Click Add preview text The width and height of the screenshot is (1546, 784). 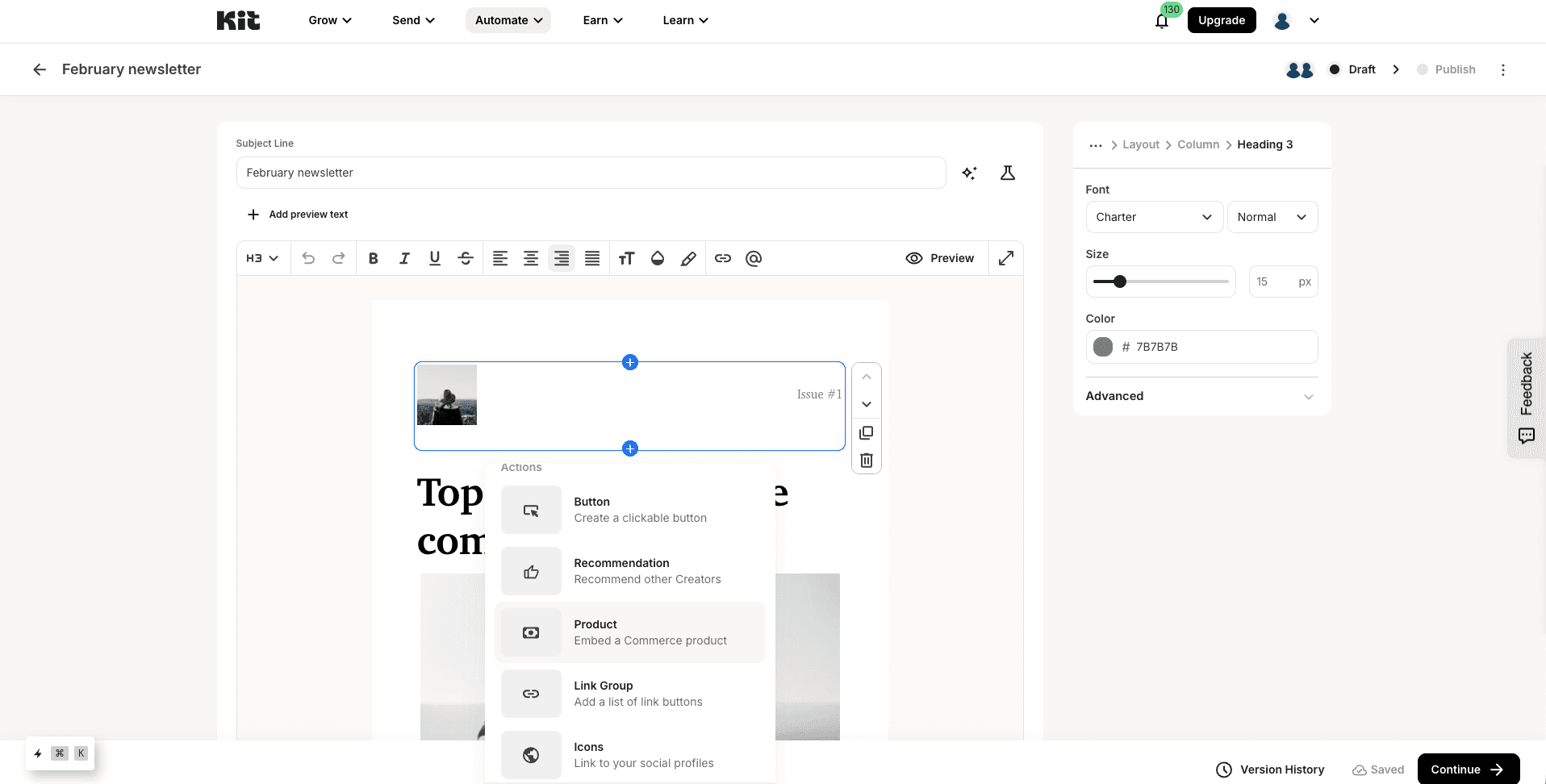tap(298, 215)
